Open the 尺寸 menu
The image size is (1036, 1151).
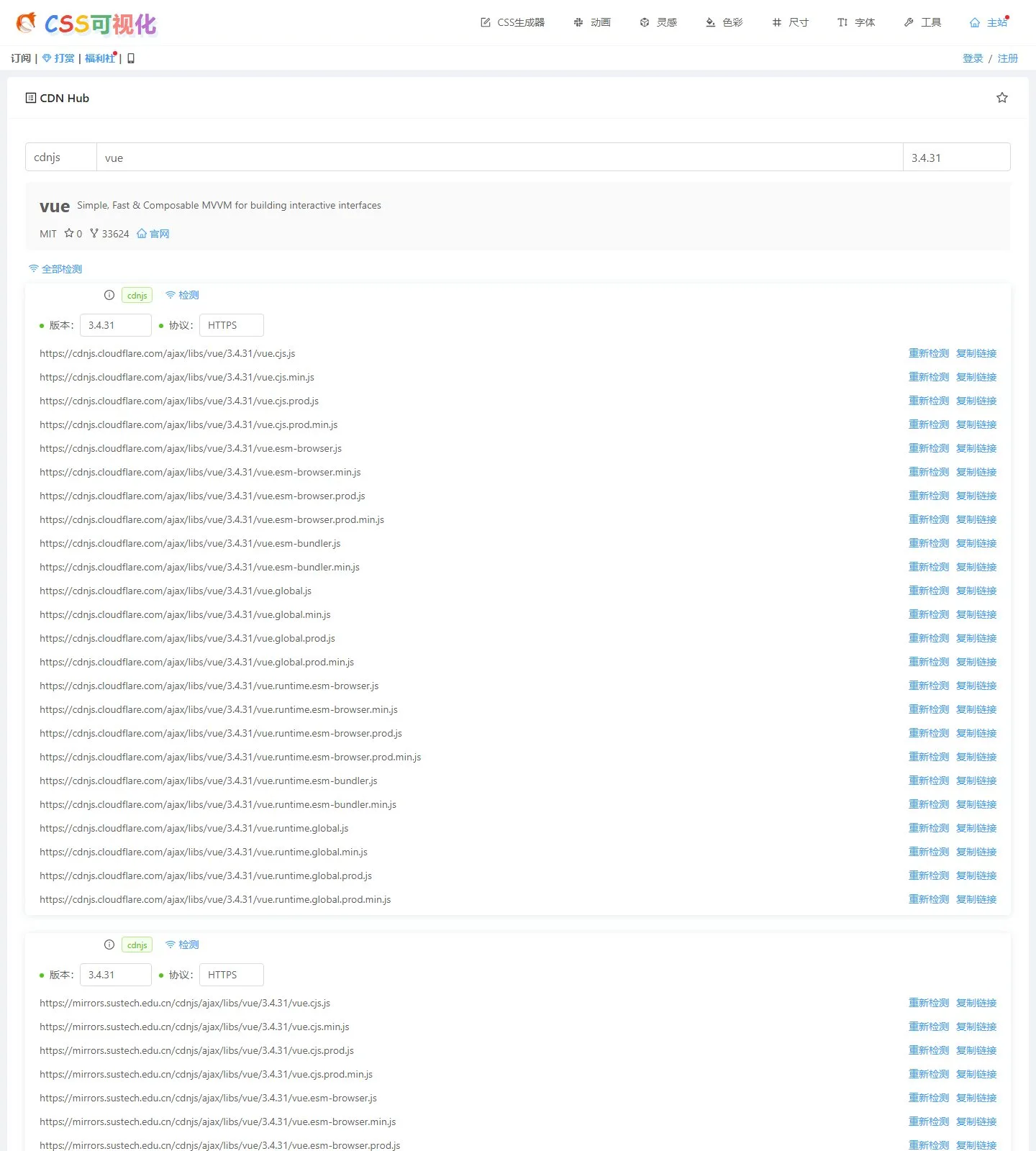click(x=790, y=22)
